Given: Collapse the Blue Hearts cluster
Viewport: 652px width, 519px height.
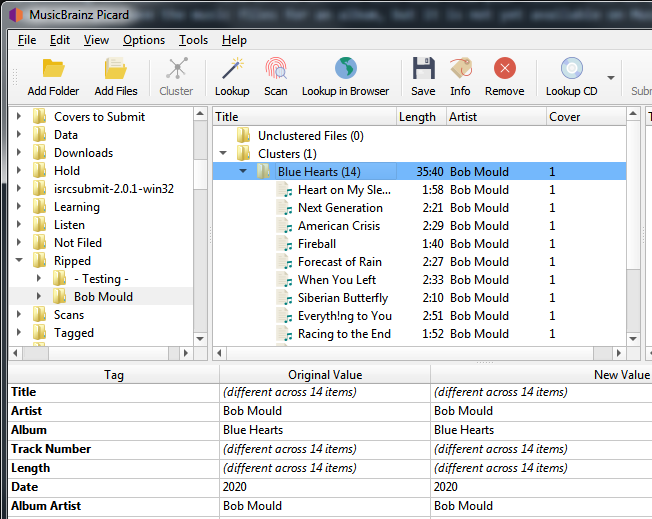Looking at the screenshot, I should (243, 171).
